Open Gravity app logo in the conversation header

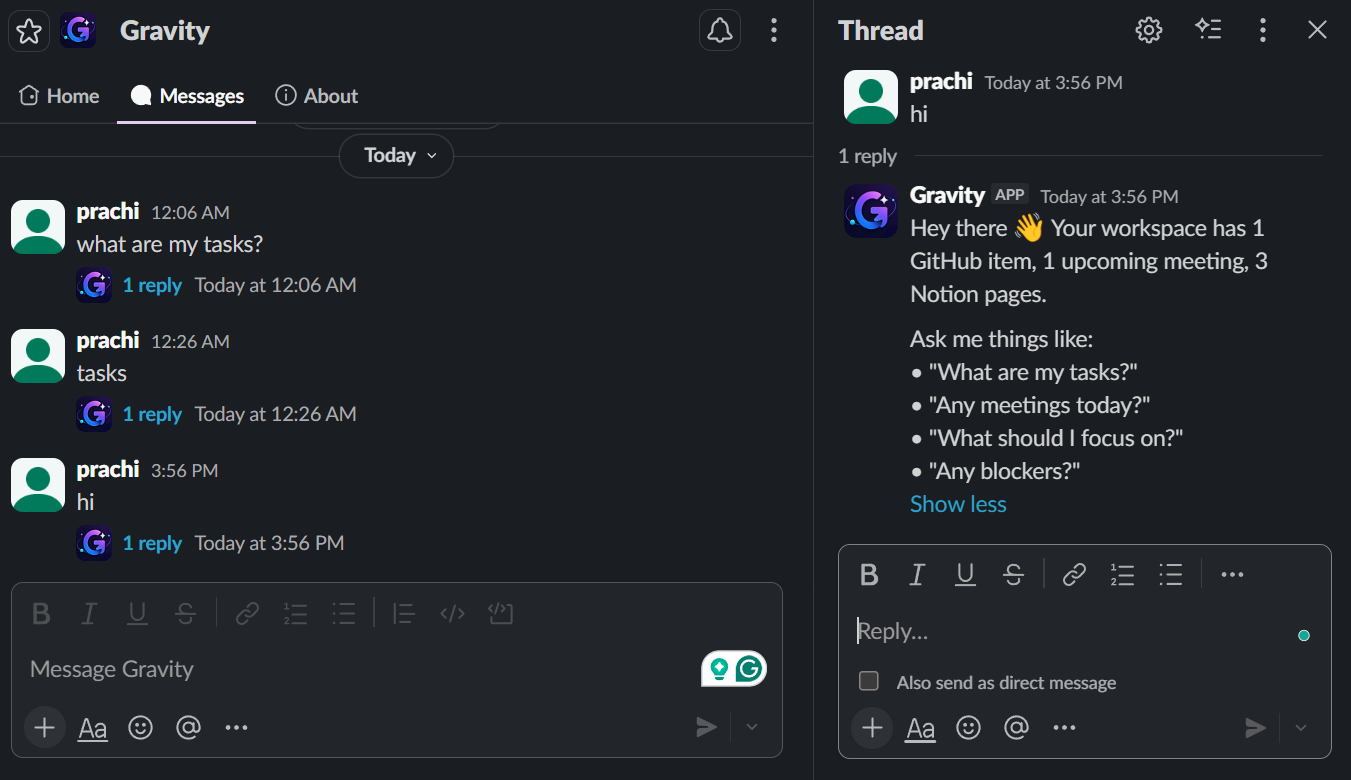(78, 31)
